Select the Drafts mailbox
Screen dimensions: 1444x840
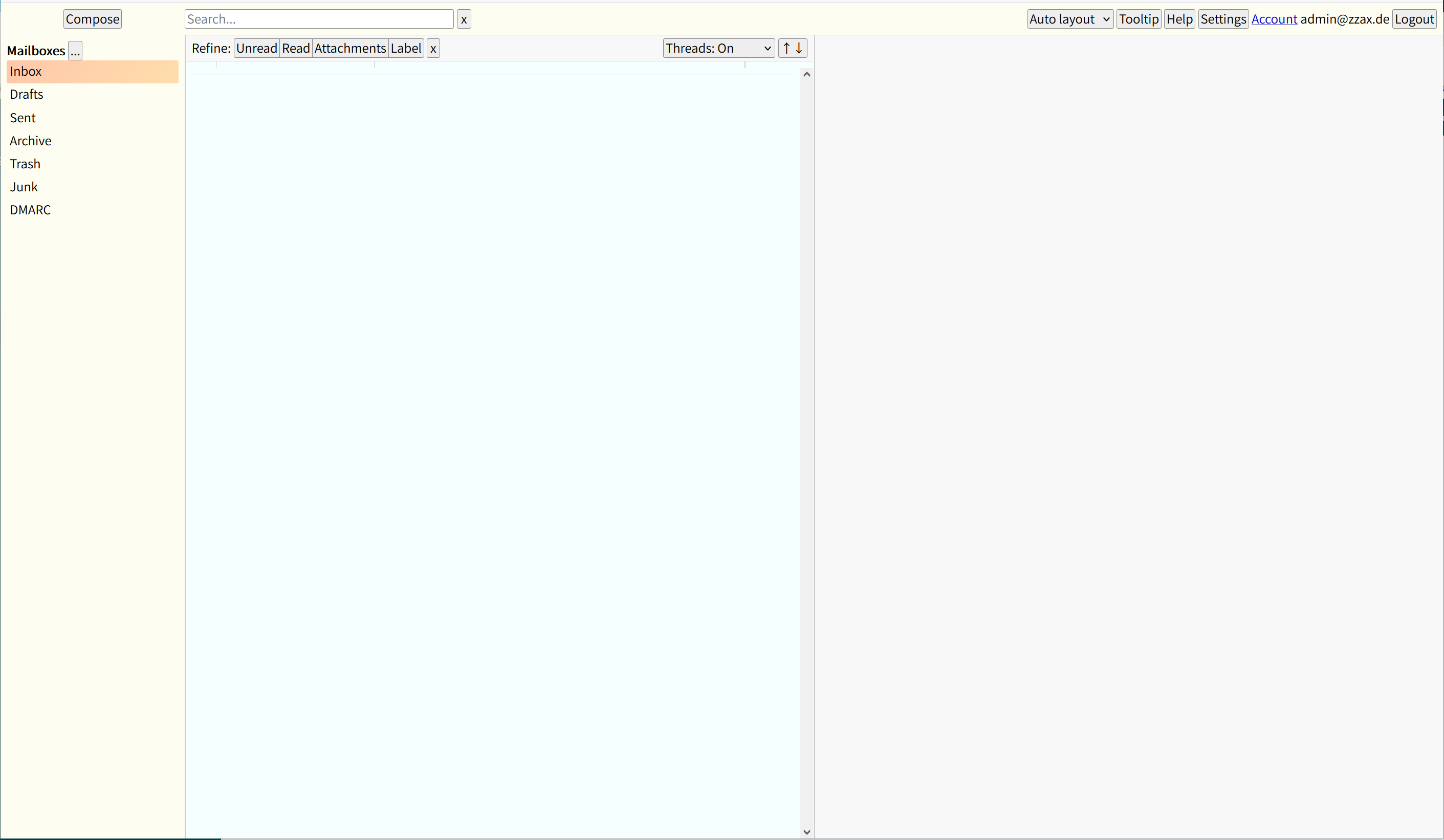pos(27,95)
